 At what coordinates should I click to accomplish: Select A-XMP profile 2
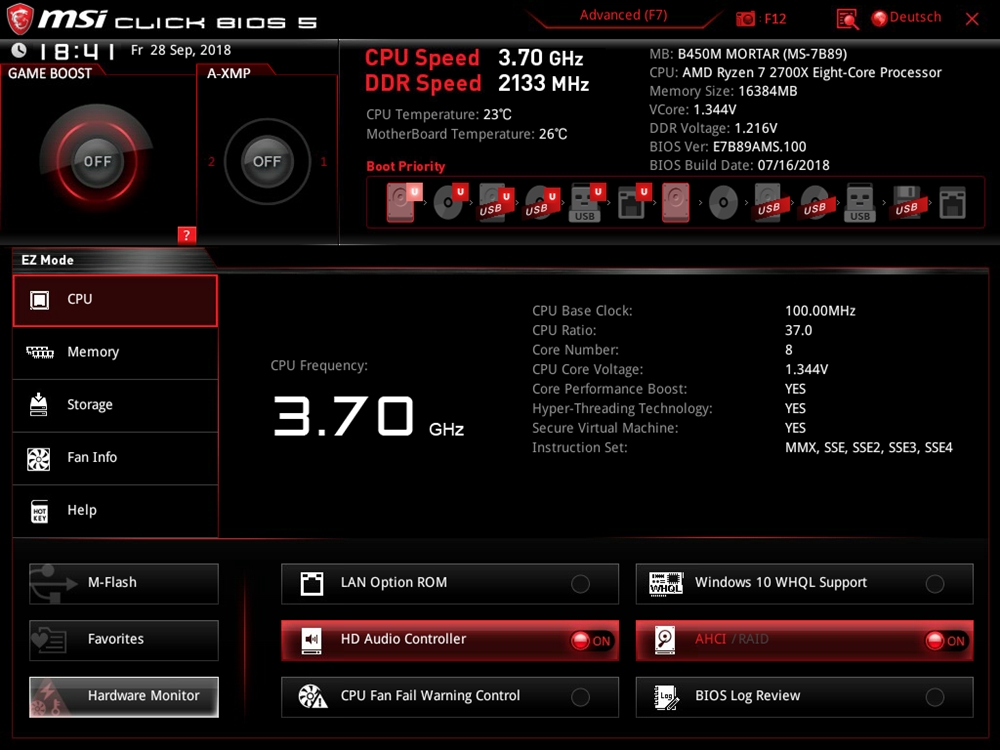tap(212, 161)
